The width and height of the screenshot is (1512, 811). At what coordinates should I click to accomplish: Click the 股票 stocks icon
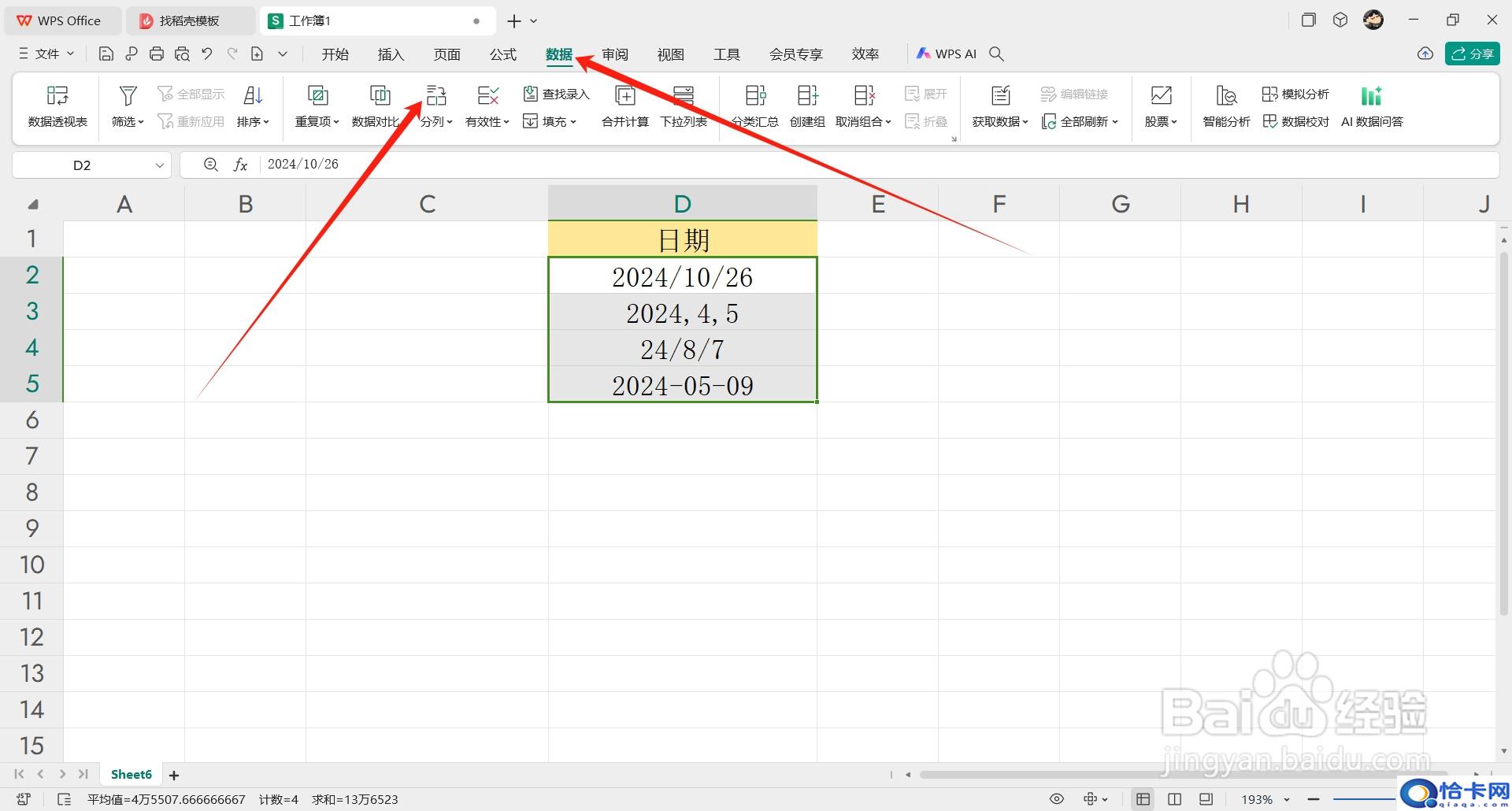1161,95
